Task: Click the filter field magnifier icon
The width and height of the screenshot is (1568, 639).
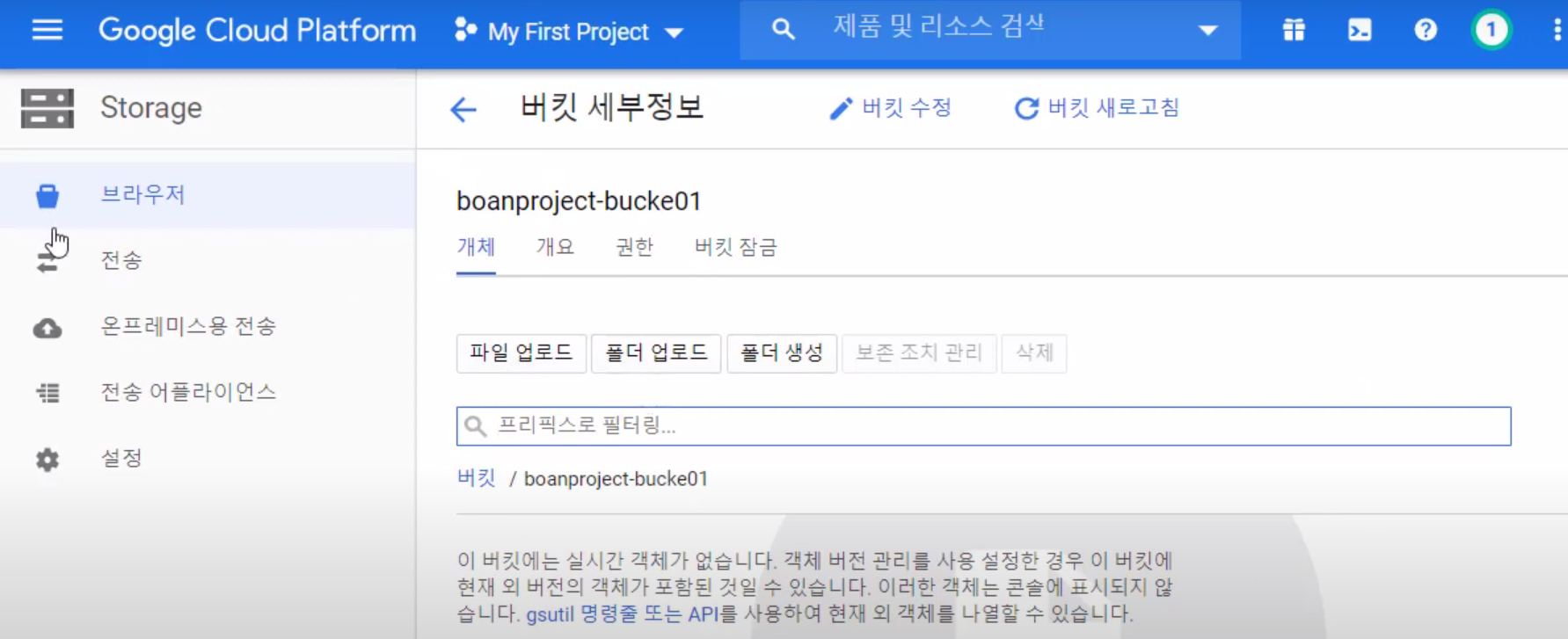Action: pos(476,426)
